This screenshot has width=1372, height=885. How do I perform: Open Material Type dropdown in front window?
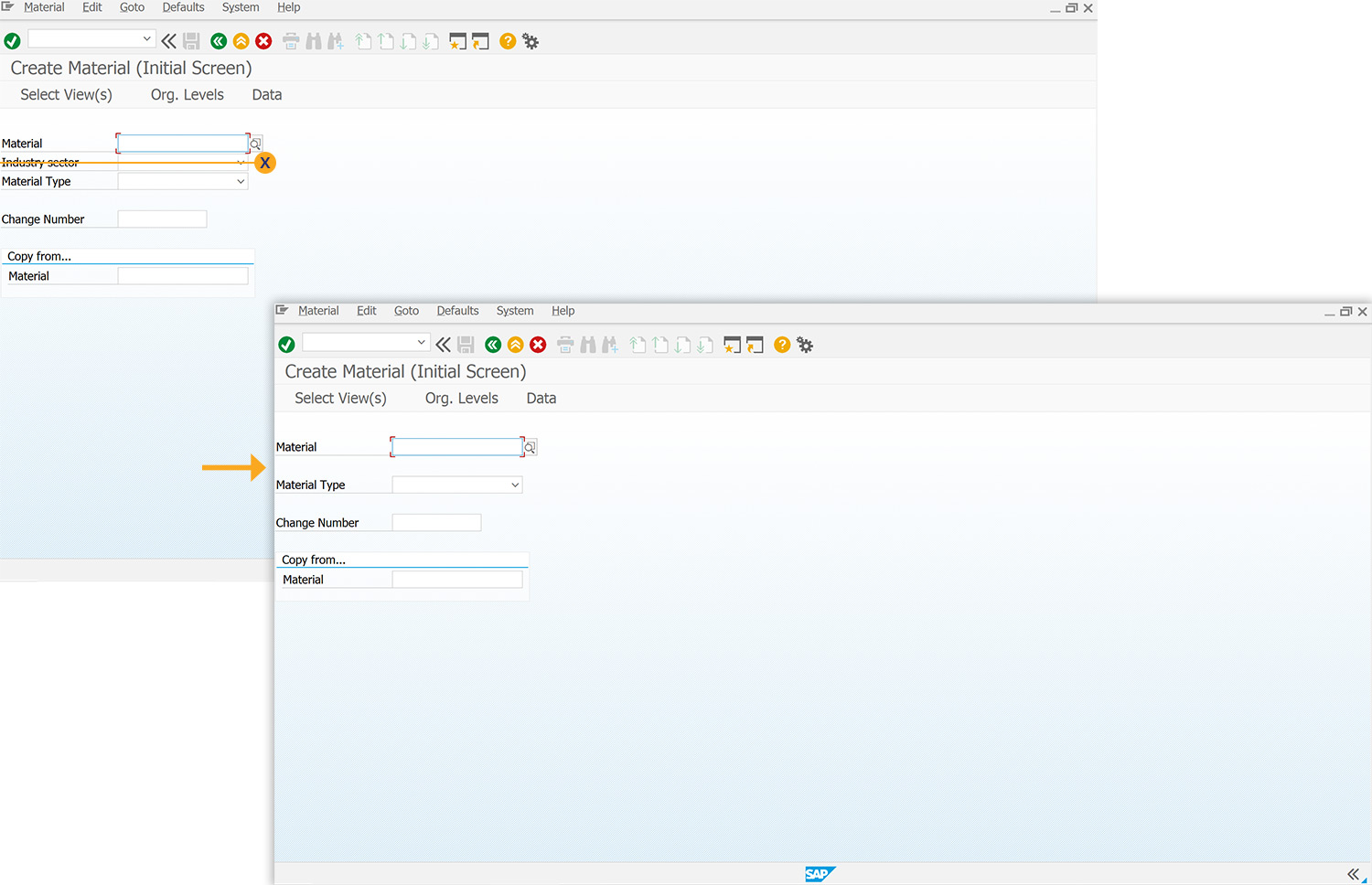point(515,485)
